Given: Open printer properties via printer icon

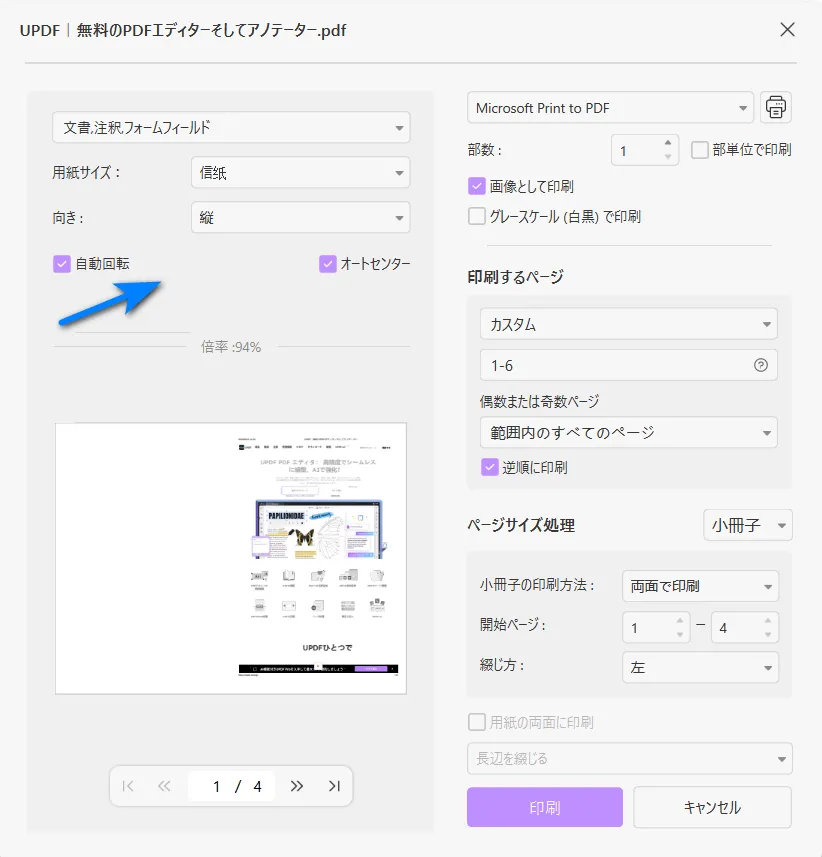Looking at the screenshot, I should pyautogui.click(x=776, y=107).
